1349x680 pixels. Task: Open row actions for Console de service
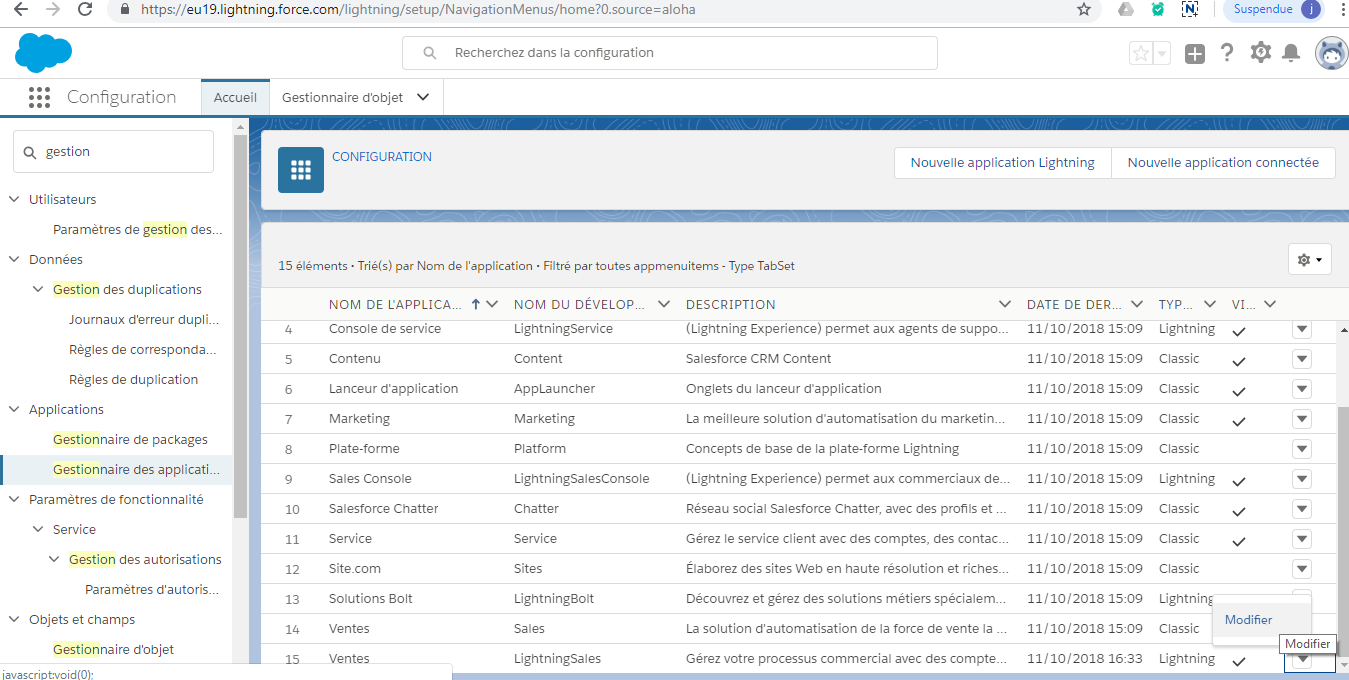point(1301,329)
